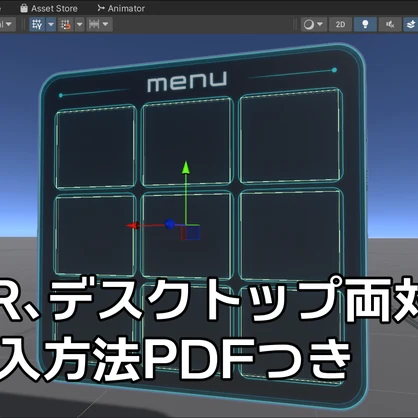The height and width of the screenshot is (418, 418).
Task: Select the "menu" title text in scene
Action: pos(187,81)
